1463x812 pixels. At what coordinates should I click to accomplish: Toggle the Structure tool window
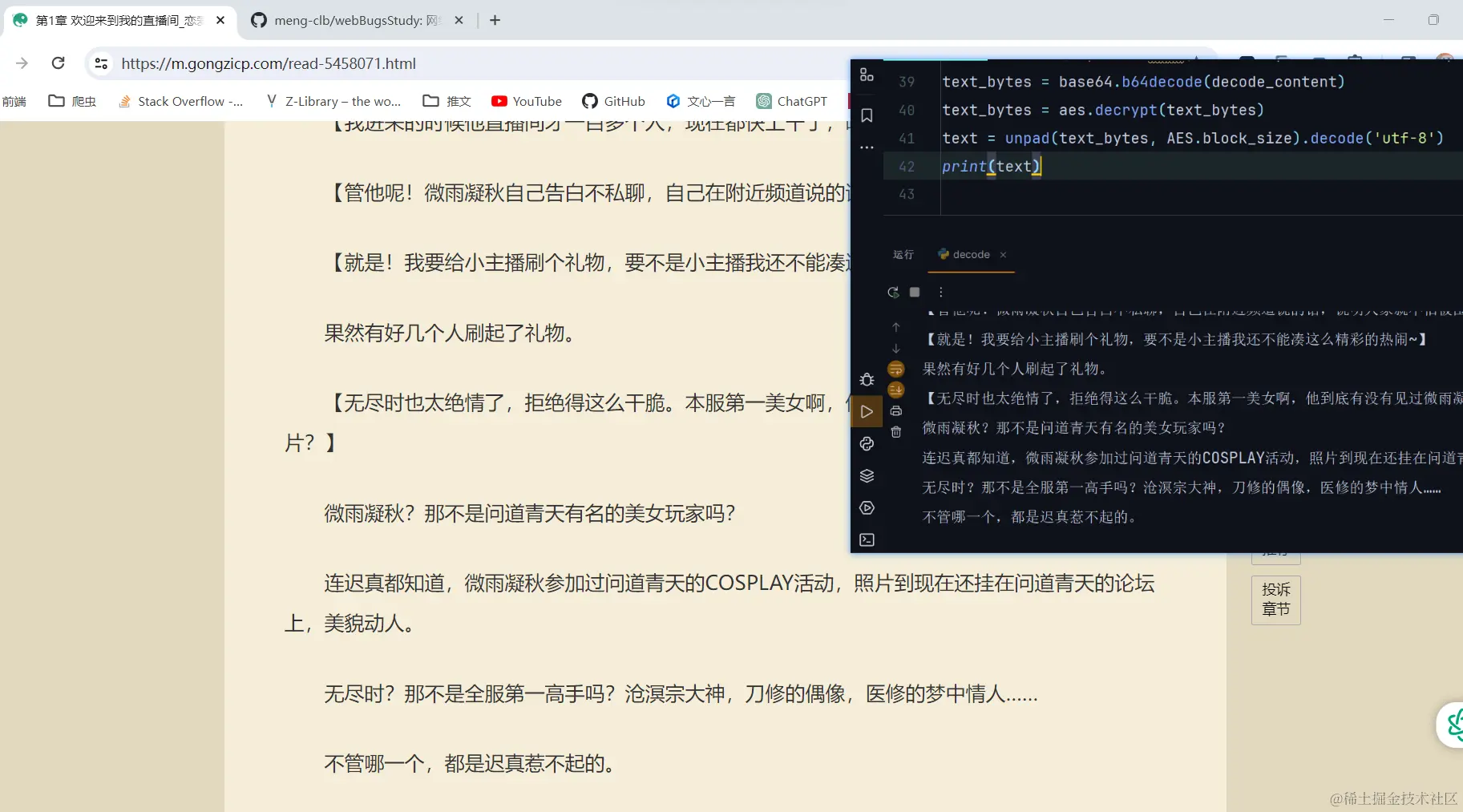coord(868,75)
